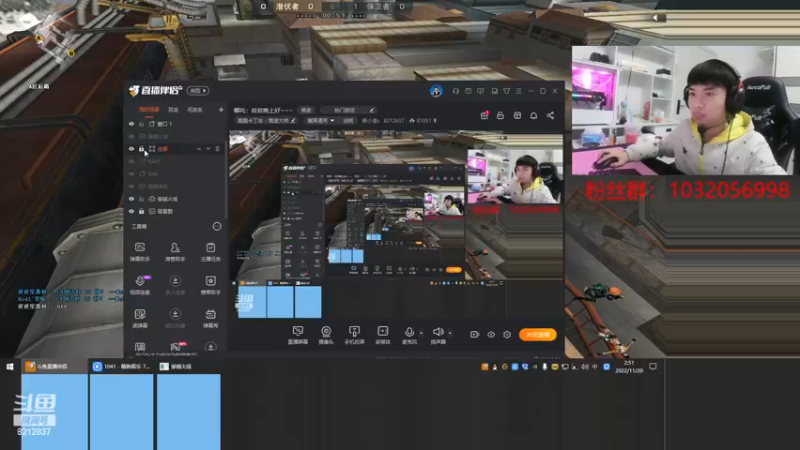The width and height of the screenshot is (800, 450).
Task: Click the streamer avatar in title bar
Action: 436,91
